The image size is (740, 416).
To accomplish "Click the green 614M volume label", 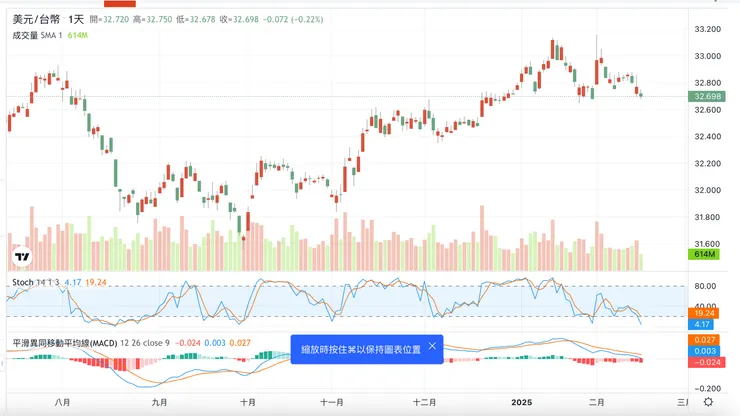I will point(706,255).
